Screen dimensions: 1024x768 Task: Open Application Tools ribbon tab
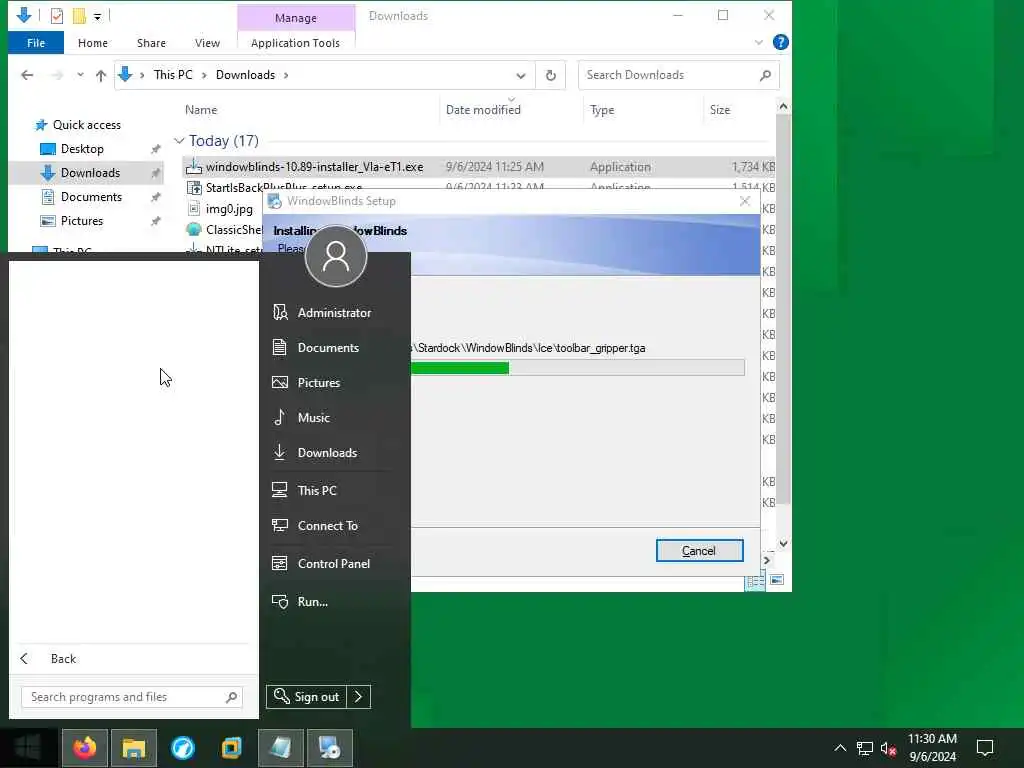pos(295,43)
